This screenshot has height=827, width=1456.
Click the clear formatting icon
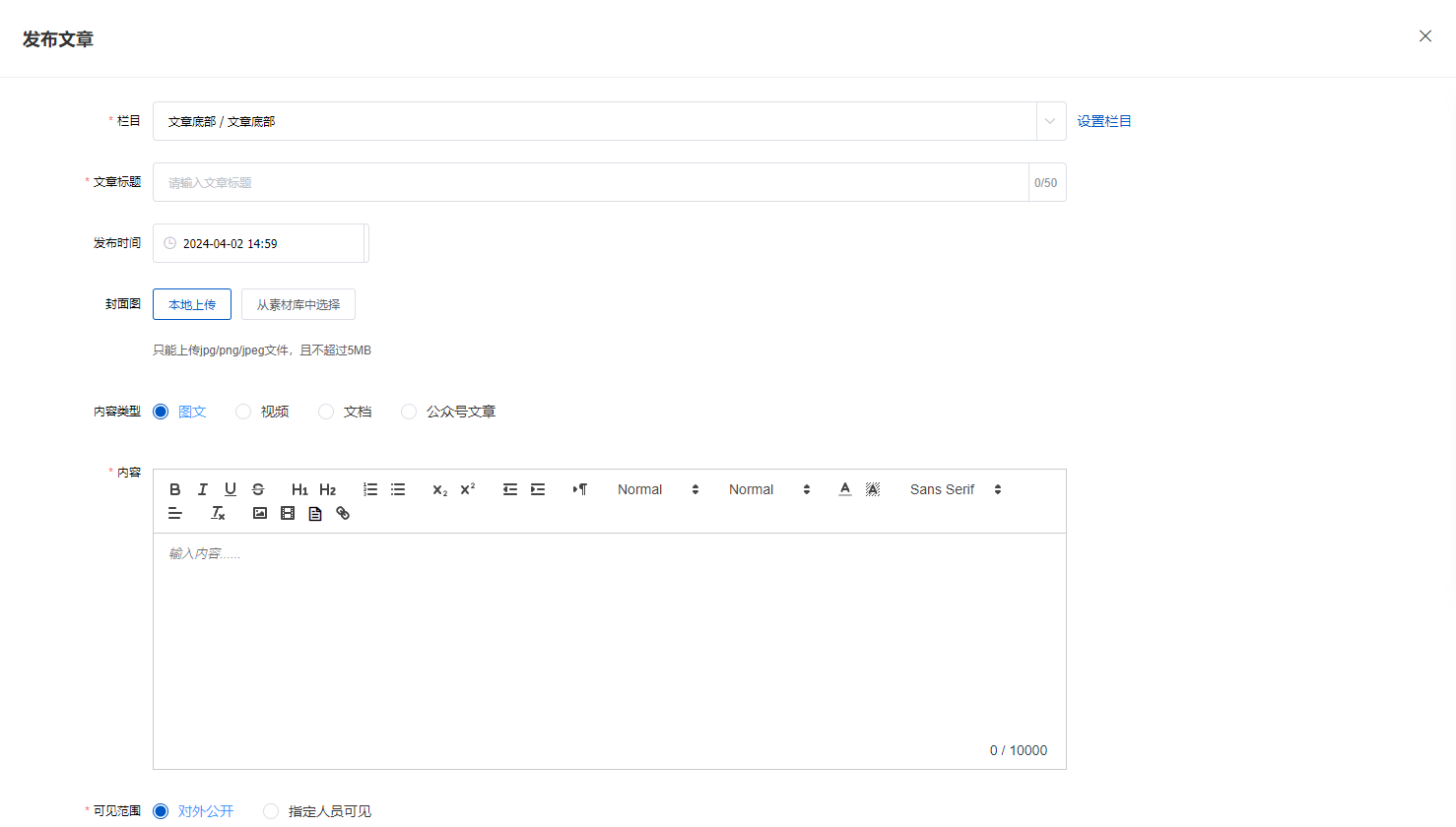(x=218, y=513)
